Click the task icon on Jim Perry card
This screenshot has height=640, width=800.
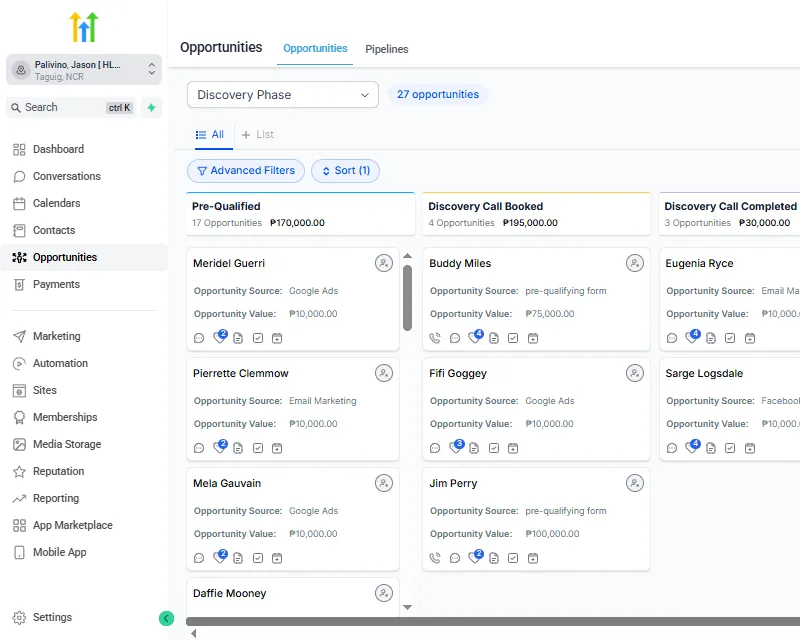(x=513, y=558)
